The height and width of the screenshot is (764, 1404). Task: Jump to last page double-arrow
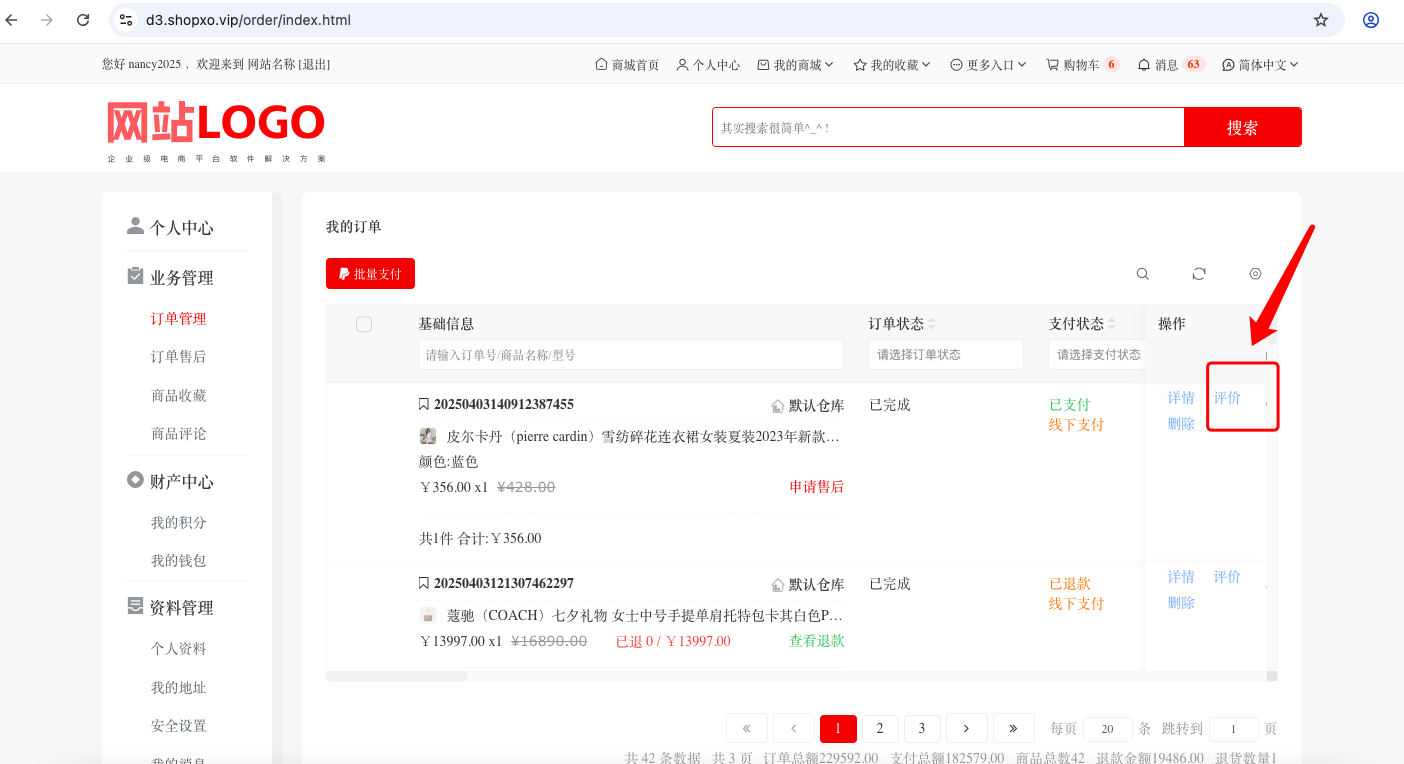(1013, 728)
